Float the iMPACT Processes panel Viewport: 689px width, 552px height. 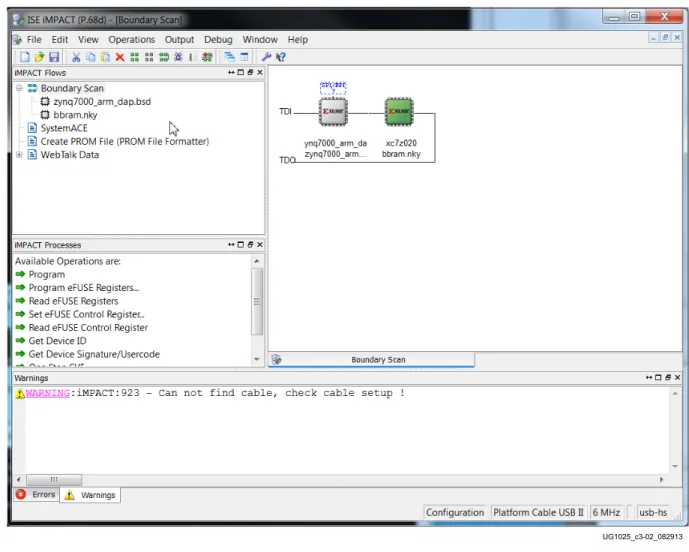[250, 244]
